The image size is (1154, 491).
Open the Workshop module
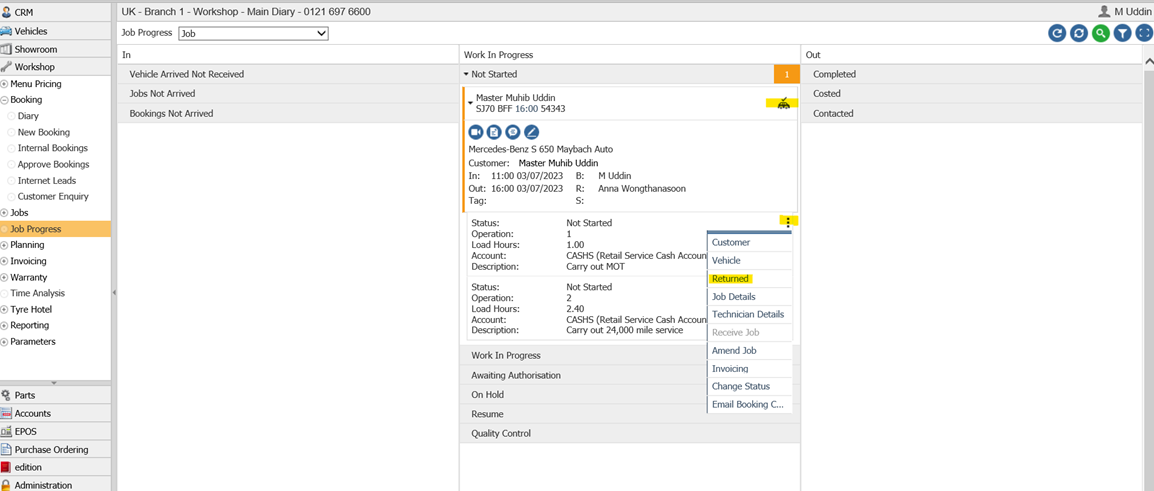pyautogui.click(x=56, y=67)
